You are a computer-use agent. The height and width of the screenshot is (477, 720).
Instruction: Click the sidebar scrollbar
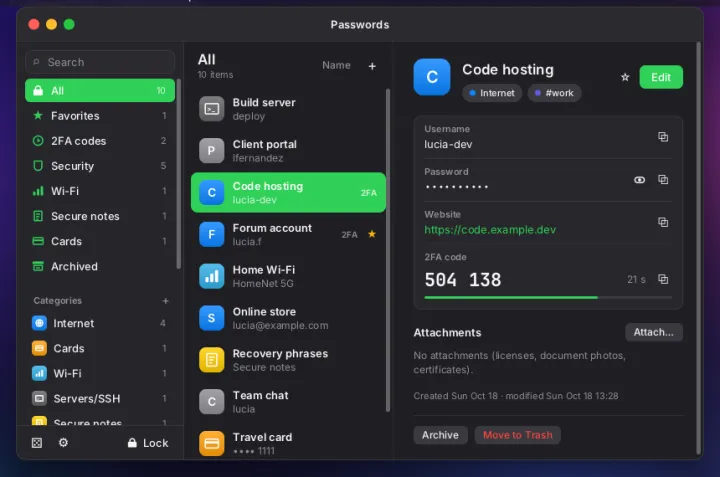click(179, 174)
